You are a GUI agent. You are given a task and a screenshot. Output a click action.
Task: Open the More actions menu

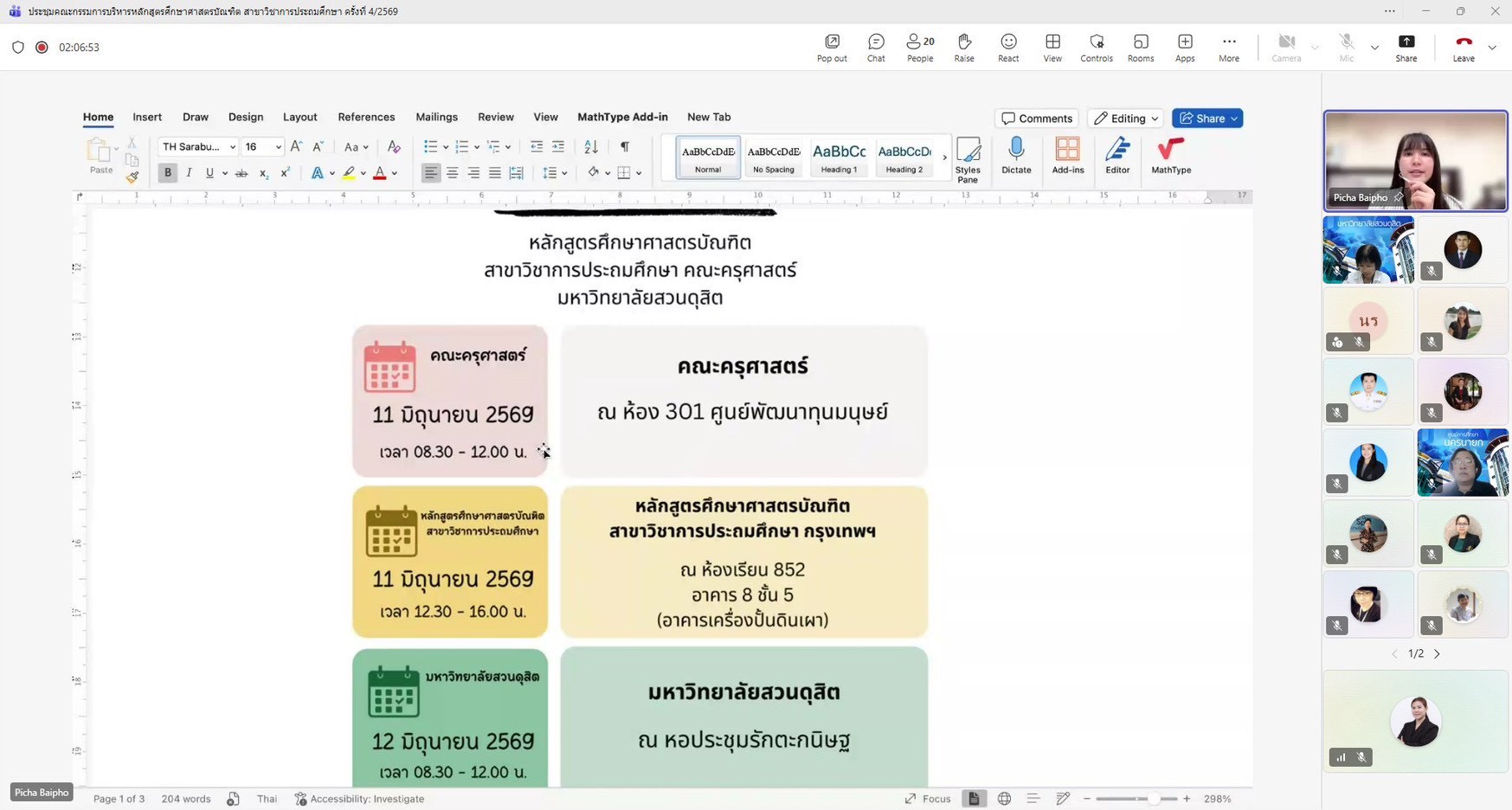1229,48
